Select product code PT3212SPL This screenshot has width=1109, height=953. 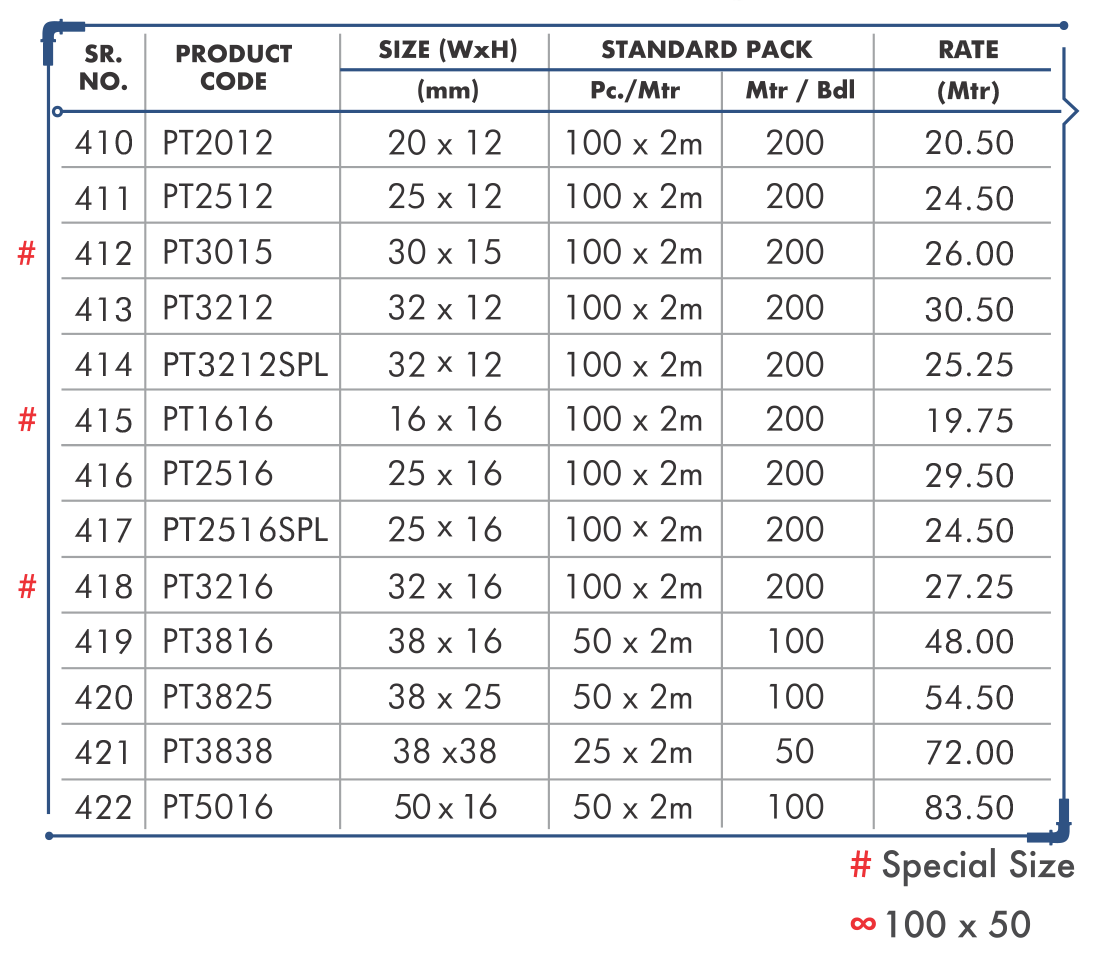(x=245, y=365)
